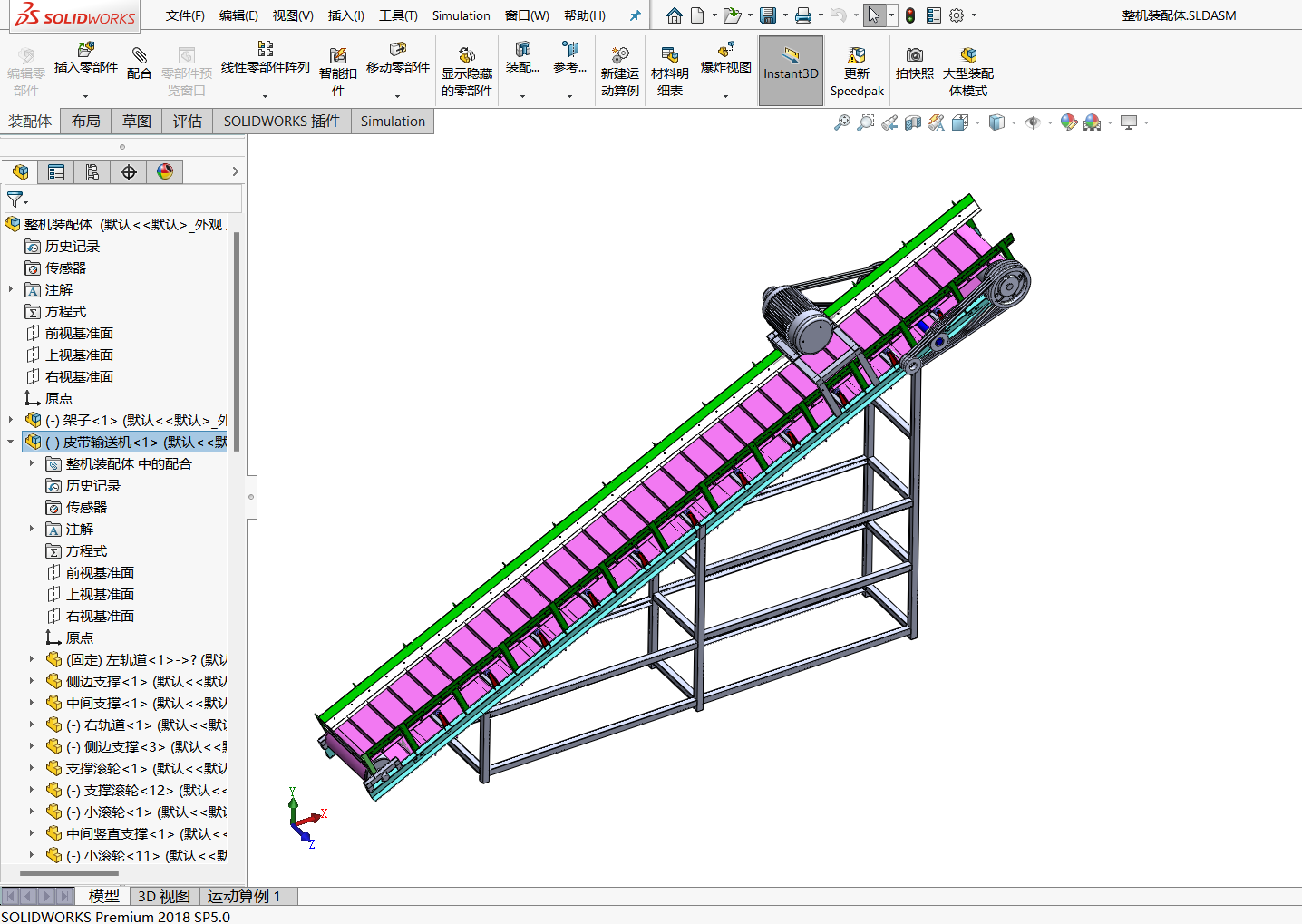1302x924 pixels.
Task: Expand the (固定) 左轨道<1> component
Action: tap(32, 659)
